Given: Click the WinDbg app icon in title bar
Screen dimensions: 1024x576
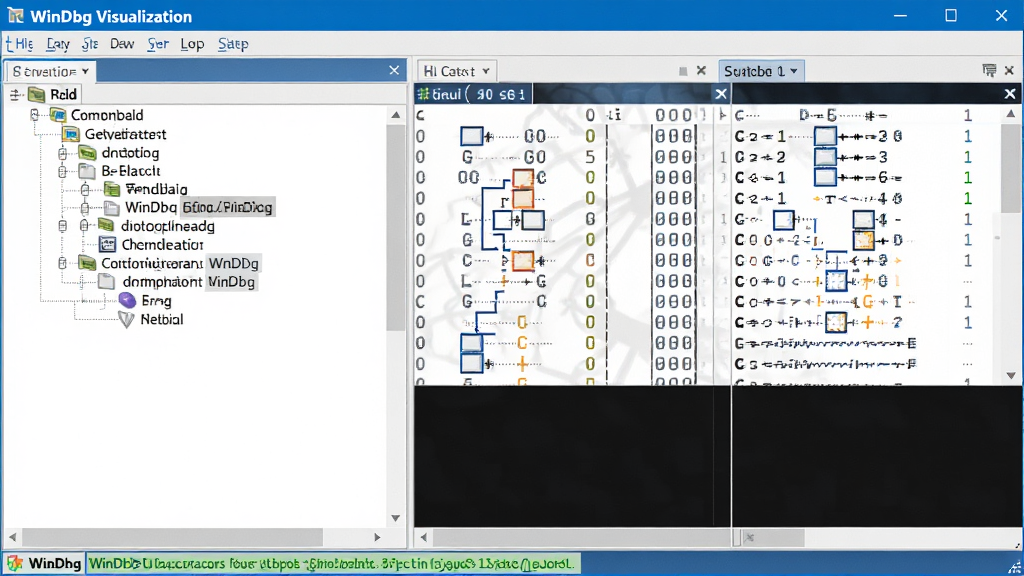Looking at the screenshot, I should tap(16, 16).
